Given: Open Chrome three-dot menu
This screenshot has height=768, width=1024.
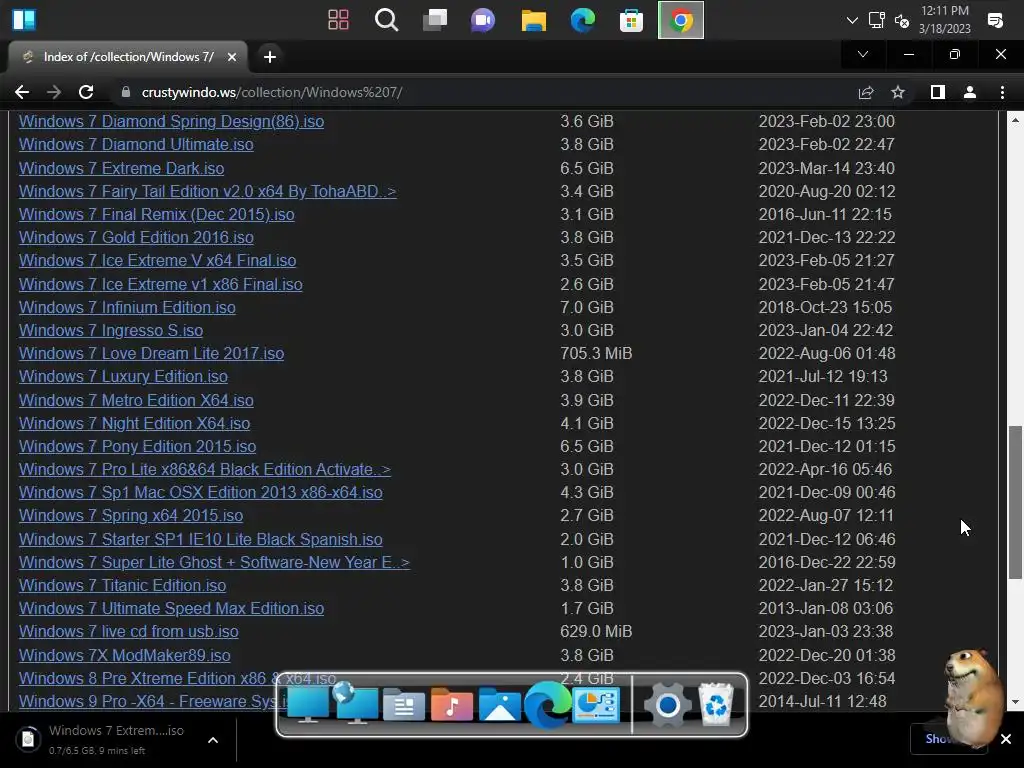Looking at the screenshot, I should pyautogui.click(x=1002, y=92).
